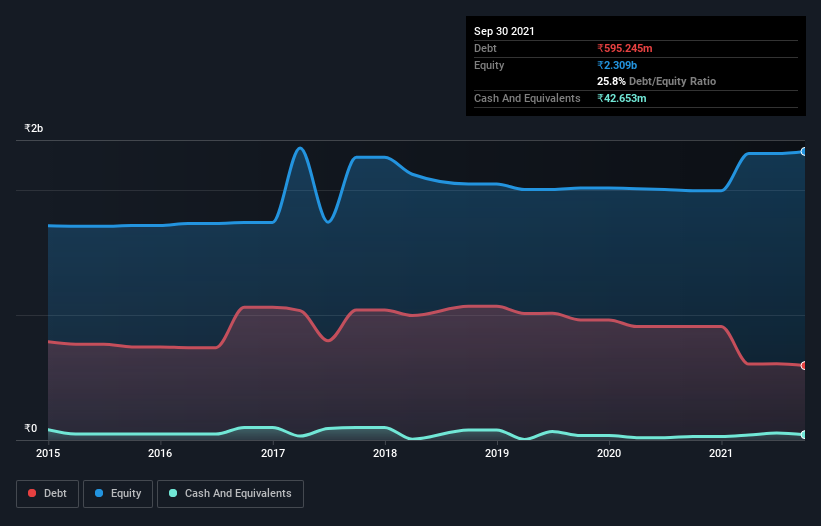This screenshot has width=821, height=526.
Task: Click the teal Cash endpoint marker
Action: pyautogui.click(x=804, y=434)
